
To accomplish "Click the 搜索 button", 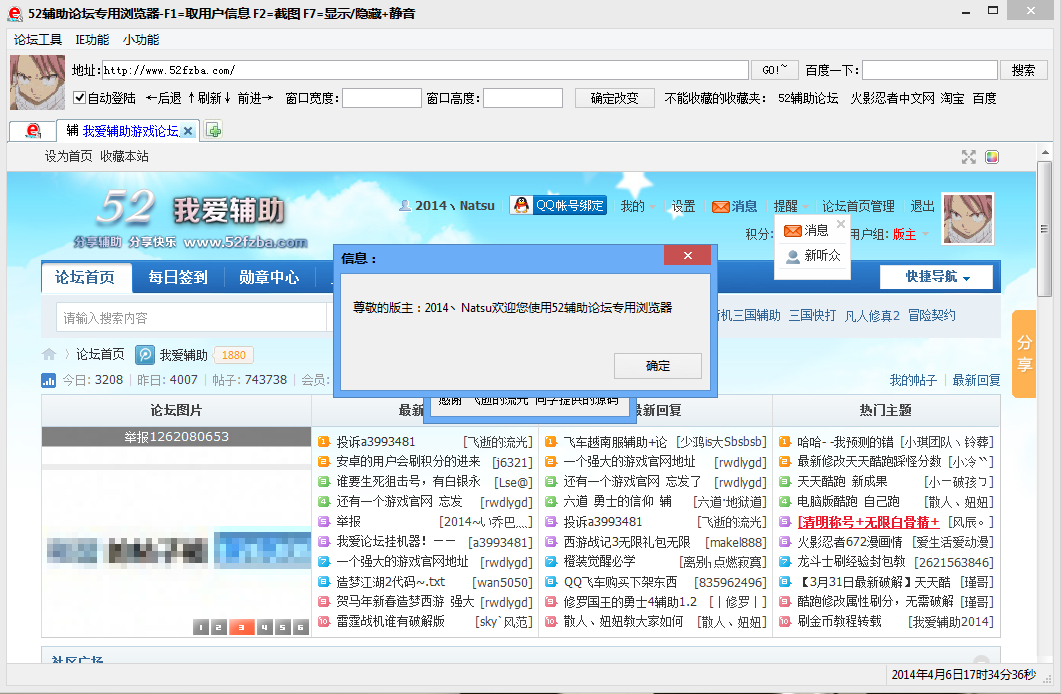I will click(1023, 70).
